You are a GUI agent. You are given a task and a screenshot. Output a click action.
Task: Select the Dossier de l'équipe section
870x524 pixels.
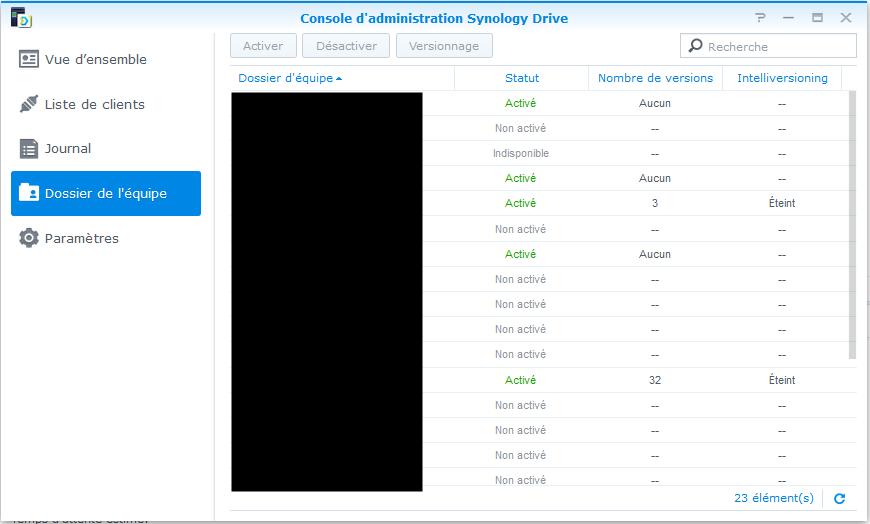pyautogui.click(x=106, y=193)
